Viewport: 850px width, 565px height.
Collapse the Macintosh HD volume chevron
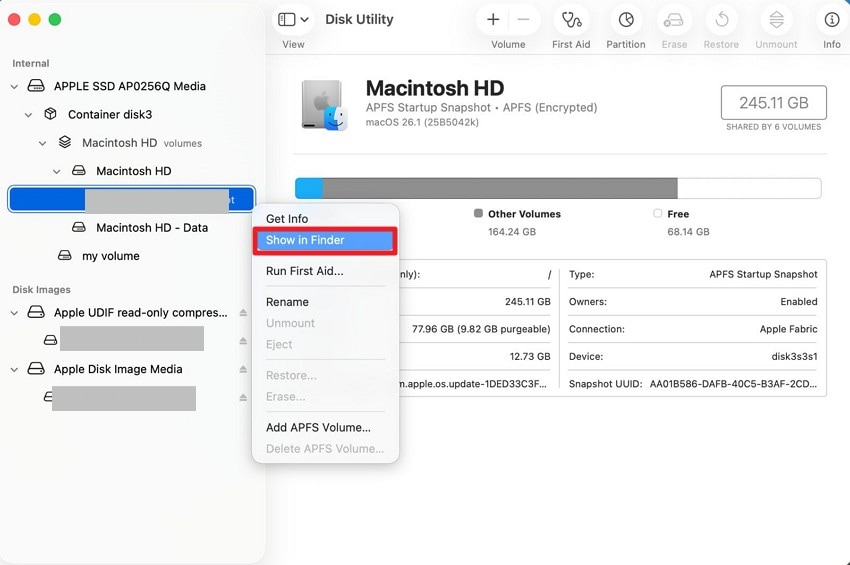[x=57, y=171]
